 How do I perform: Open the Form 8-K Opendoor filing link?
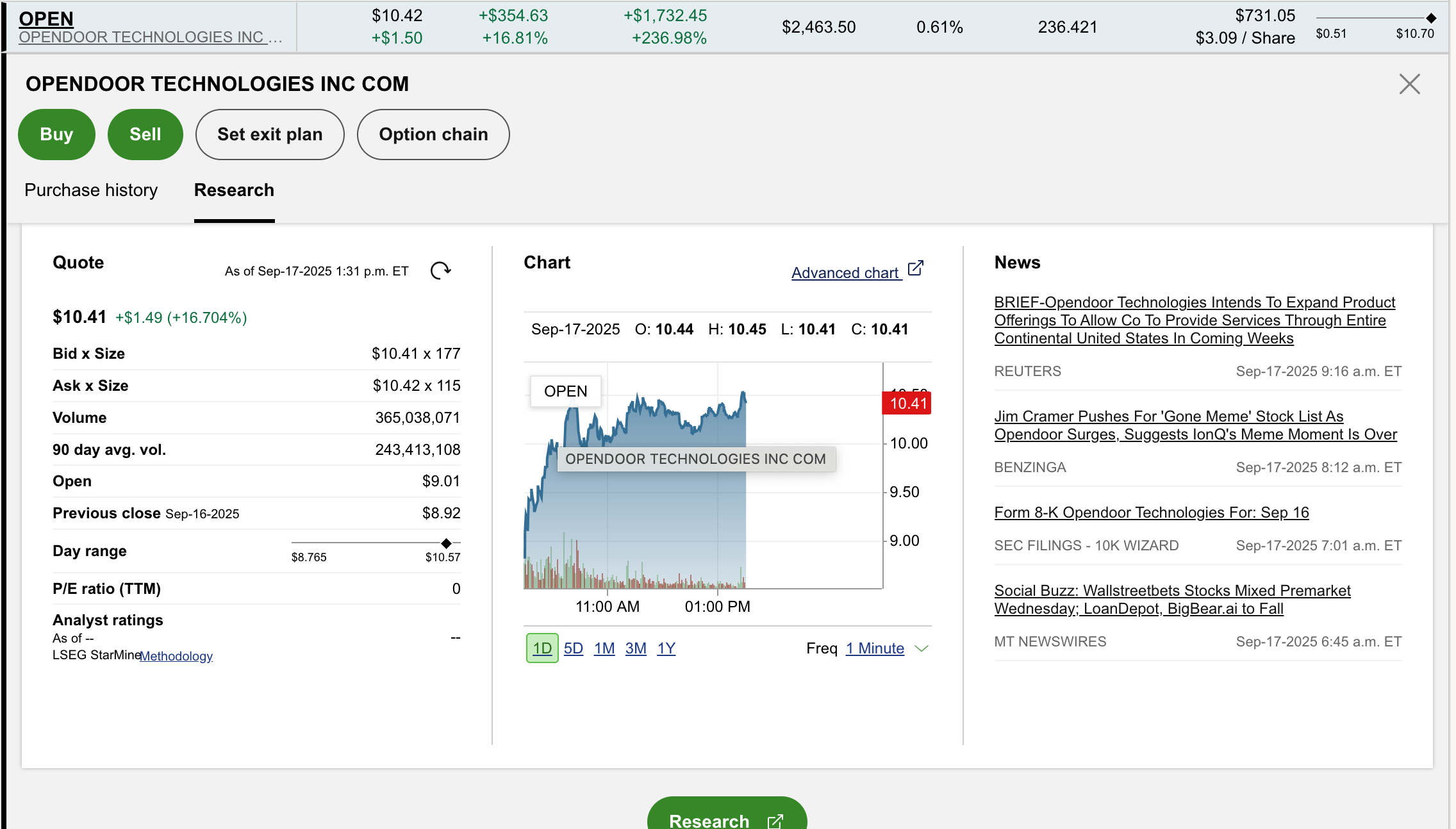(1152, 513)
